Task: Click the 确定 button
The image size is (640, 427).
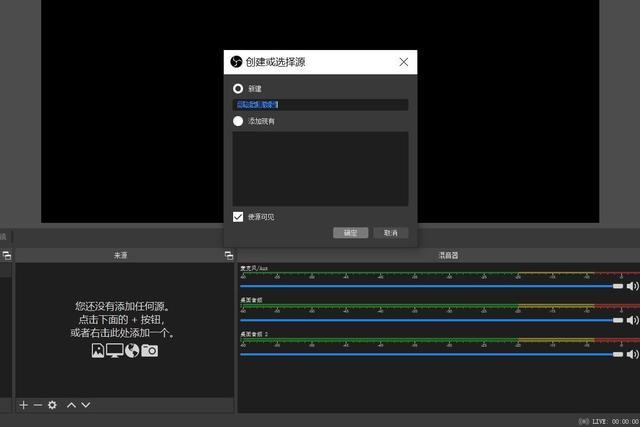Action: pos(350,233)
